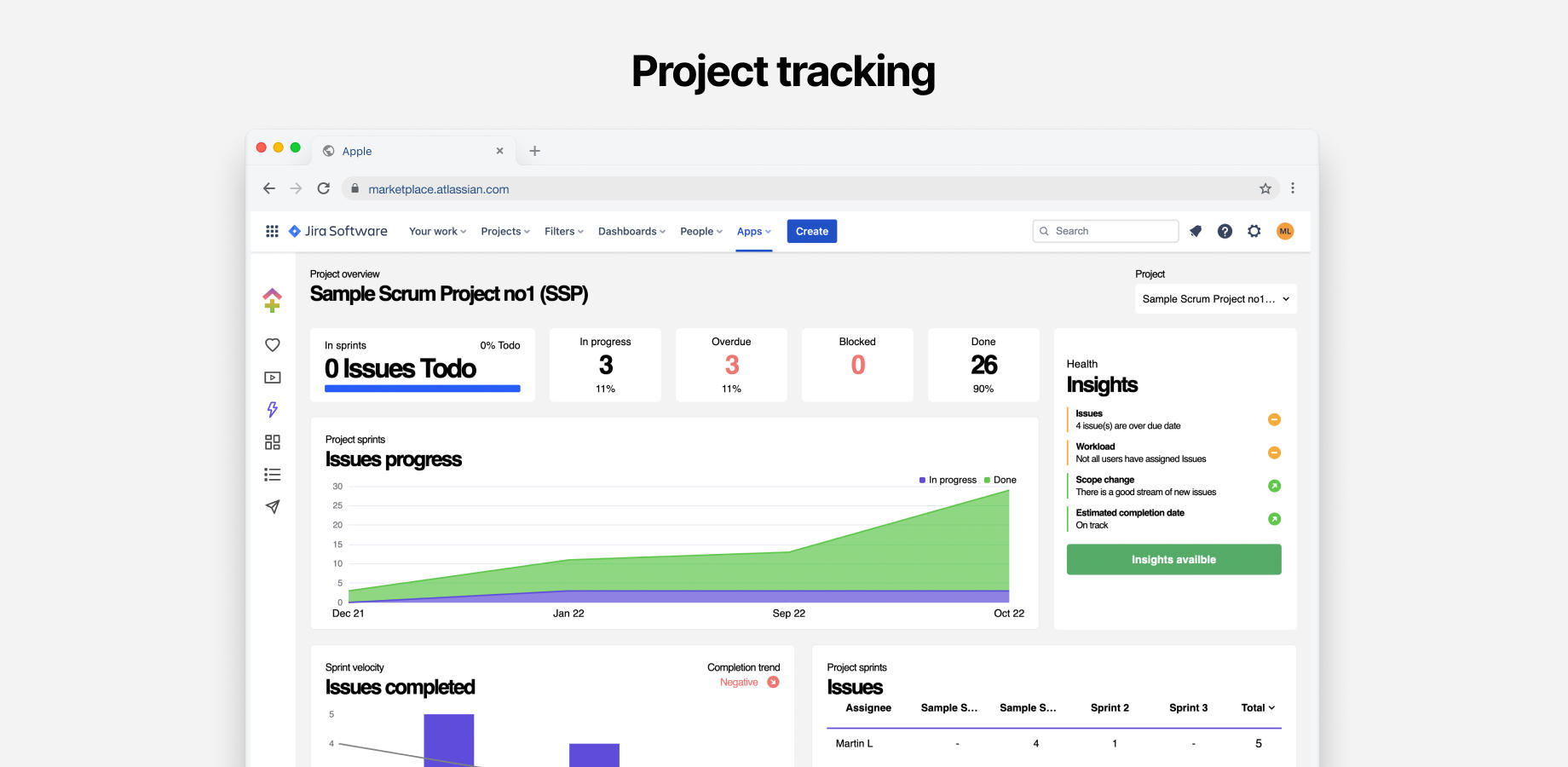
Task: Click the Sprint 3 column header
Action: tap(1188, 707)
